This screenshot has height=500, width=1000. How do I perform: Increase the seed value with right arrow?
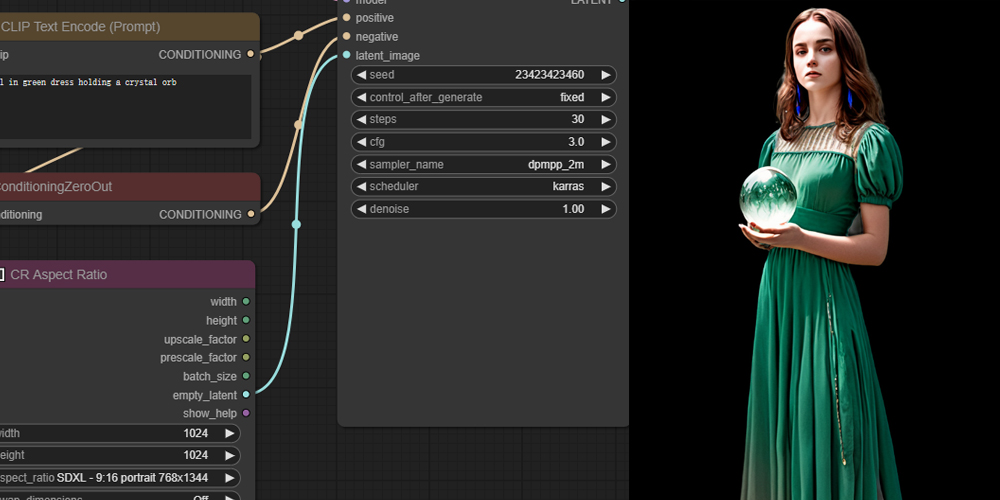point(606,75)
